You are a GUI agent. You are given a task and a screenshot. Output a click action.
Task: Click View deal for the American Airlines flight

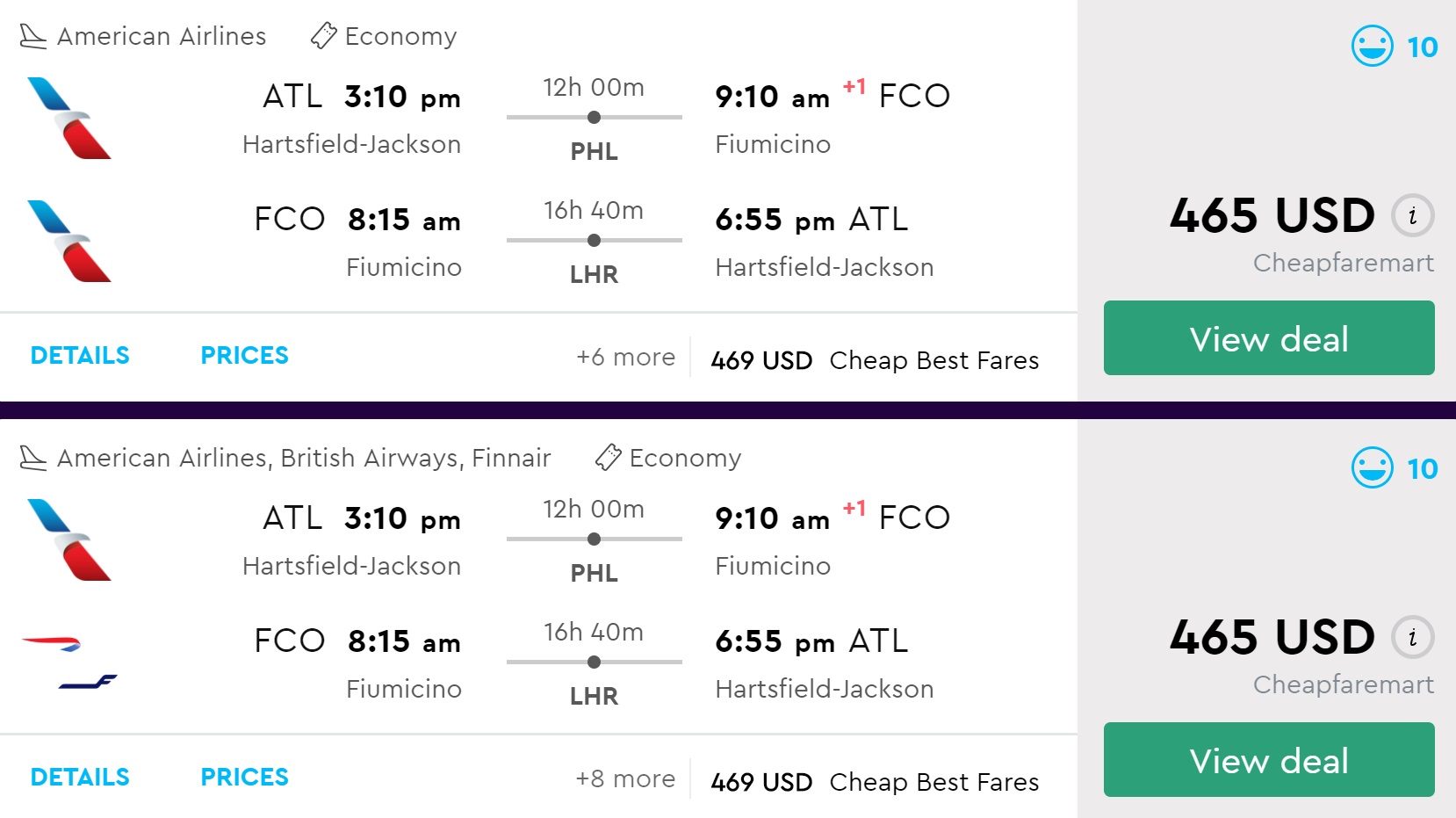1268,338
